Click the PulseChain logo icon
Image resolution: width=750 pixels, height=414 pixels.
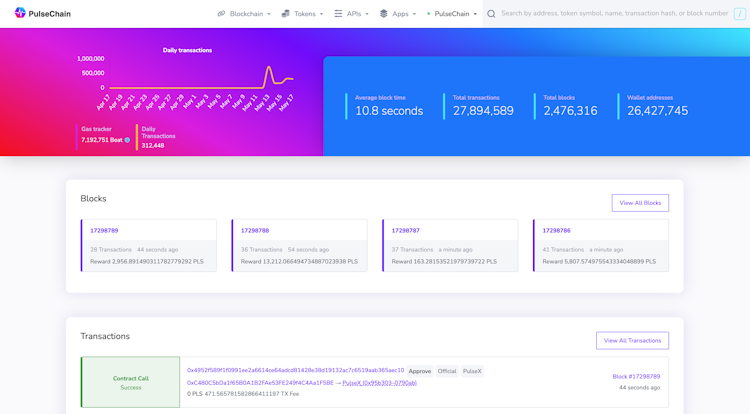click(20, 13)
